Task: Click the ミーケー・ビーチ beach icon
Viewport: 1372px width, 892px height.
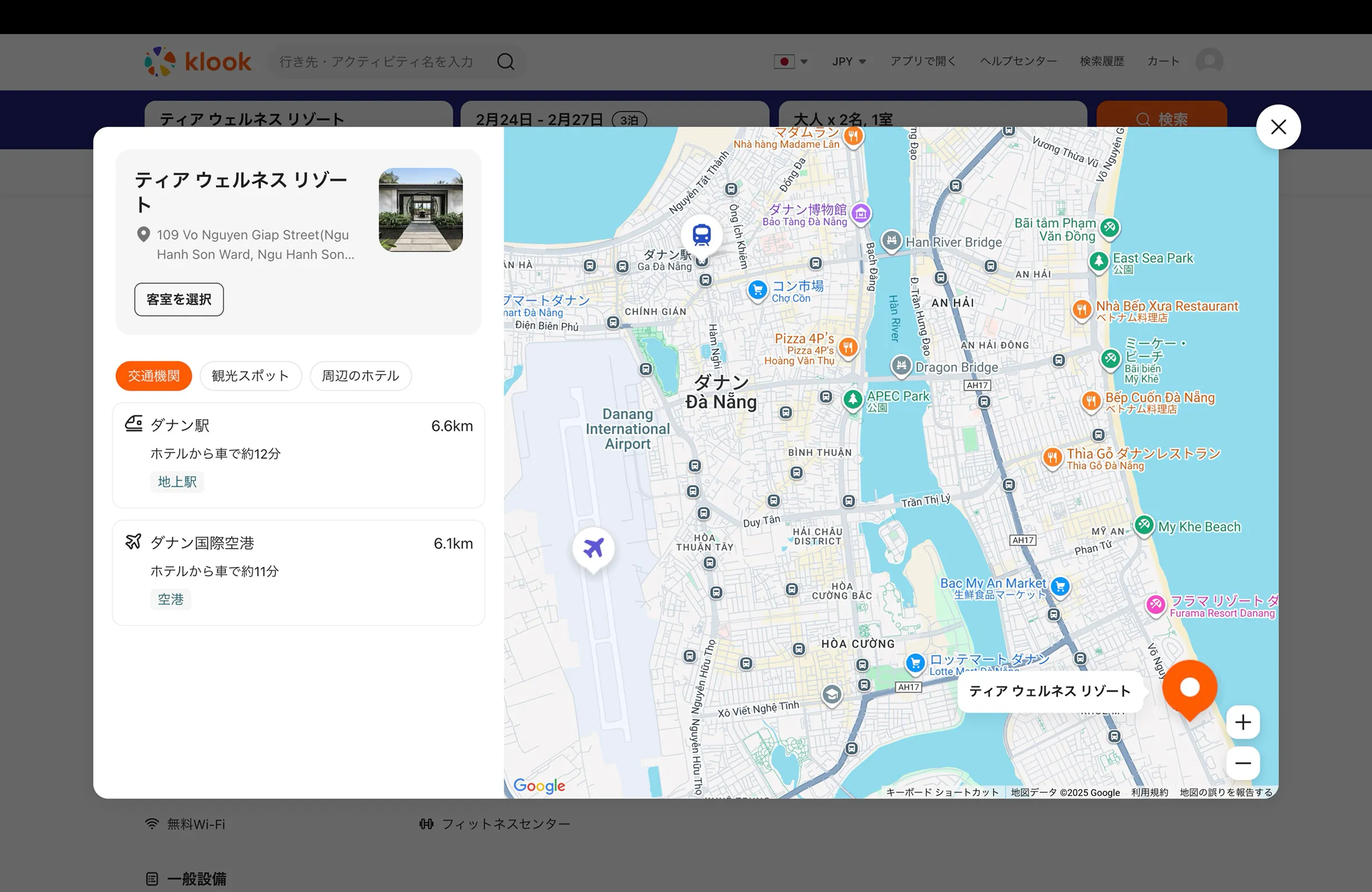Action: tap(1110, 359)
